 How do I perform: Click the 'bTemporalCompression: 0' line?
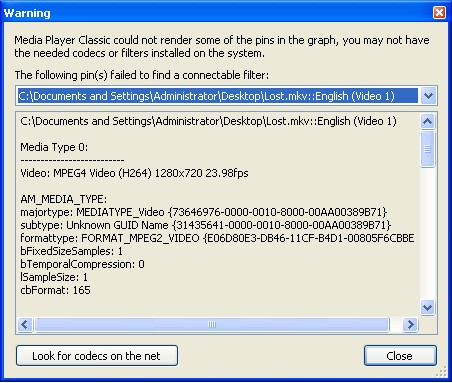pos(82,264)
